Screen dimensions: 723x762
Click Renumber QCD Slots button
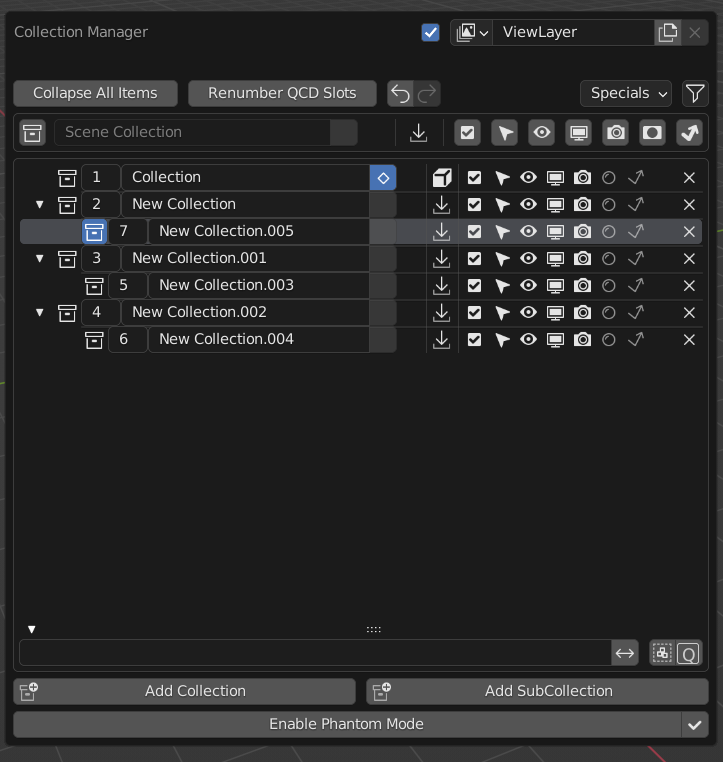point(282,93)
